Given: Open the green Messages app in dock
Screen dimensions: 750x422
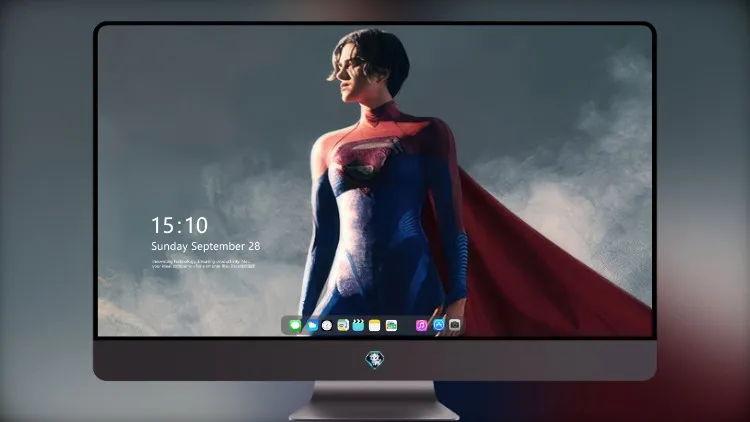Looking at the screenshot, I should 295,325.
